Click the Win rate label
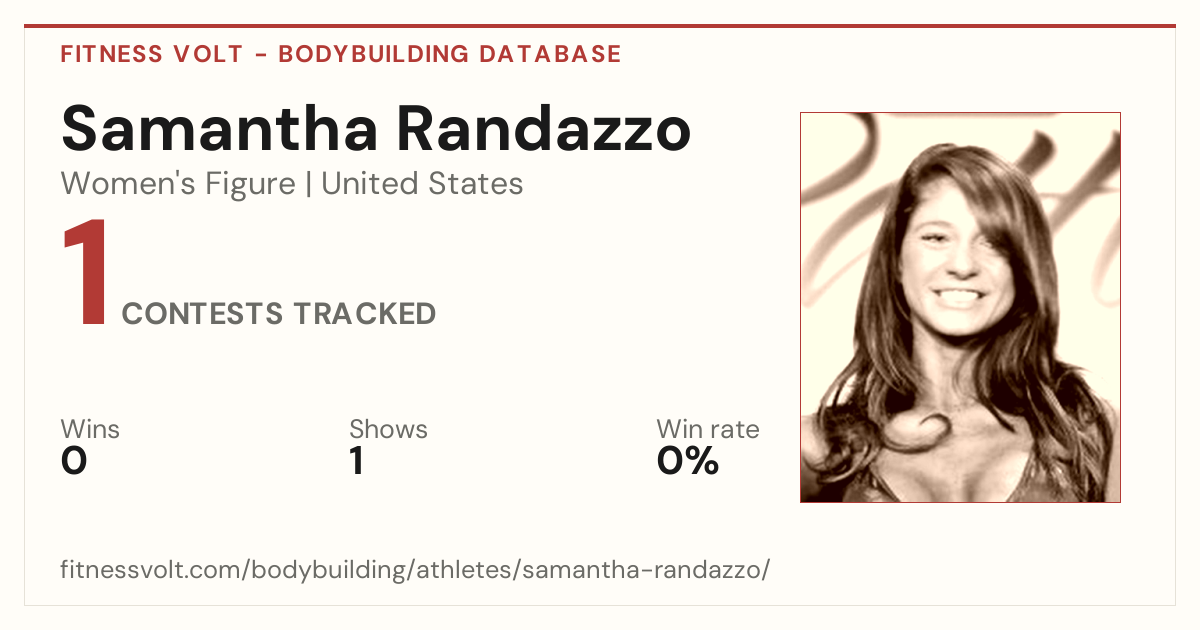1200x630 pixels. [708, 429]
